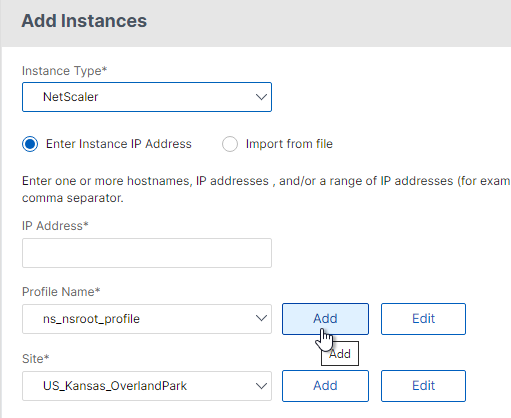Screen dimensions: 511x418
Task: Click the Instance Type field label
Action: 64,71
